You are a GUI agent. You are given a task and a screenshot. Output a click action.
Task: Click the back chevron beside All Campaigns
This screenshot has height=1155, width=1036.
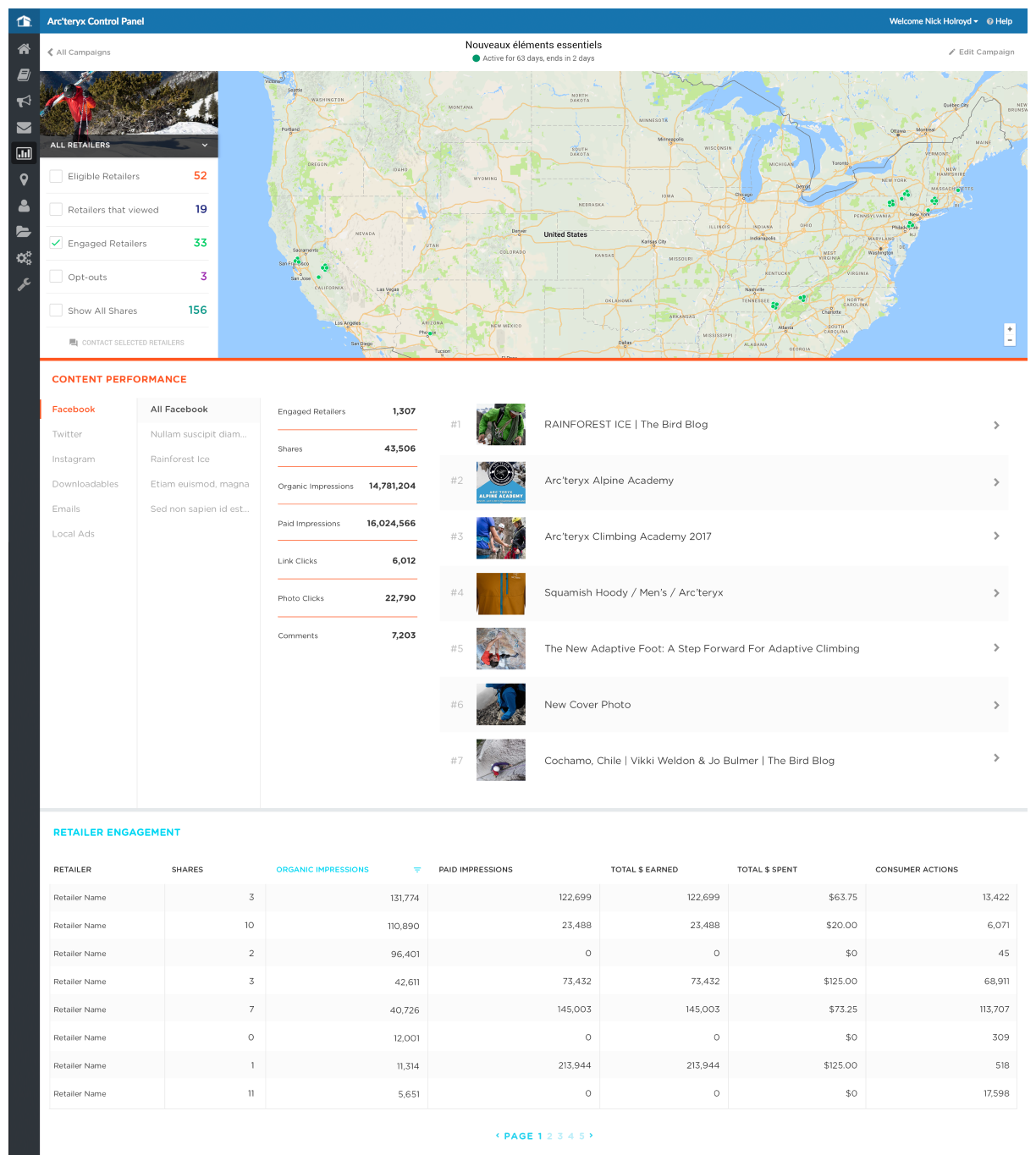pos(50,52)
